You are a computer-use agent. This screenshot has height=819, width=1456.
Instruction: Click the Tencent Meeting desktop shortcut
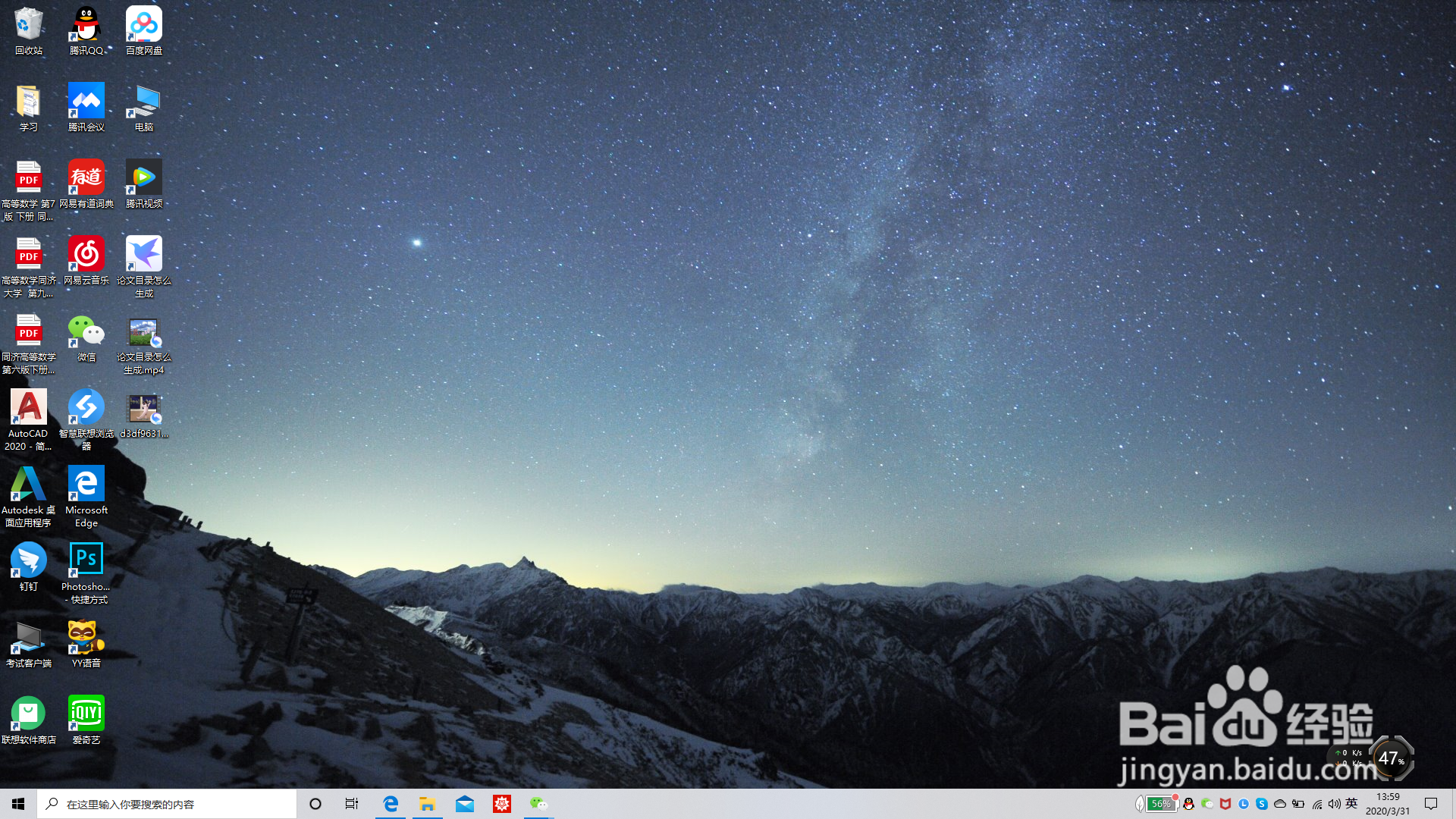click(x=86, y=102)
